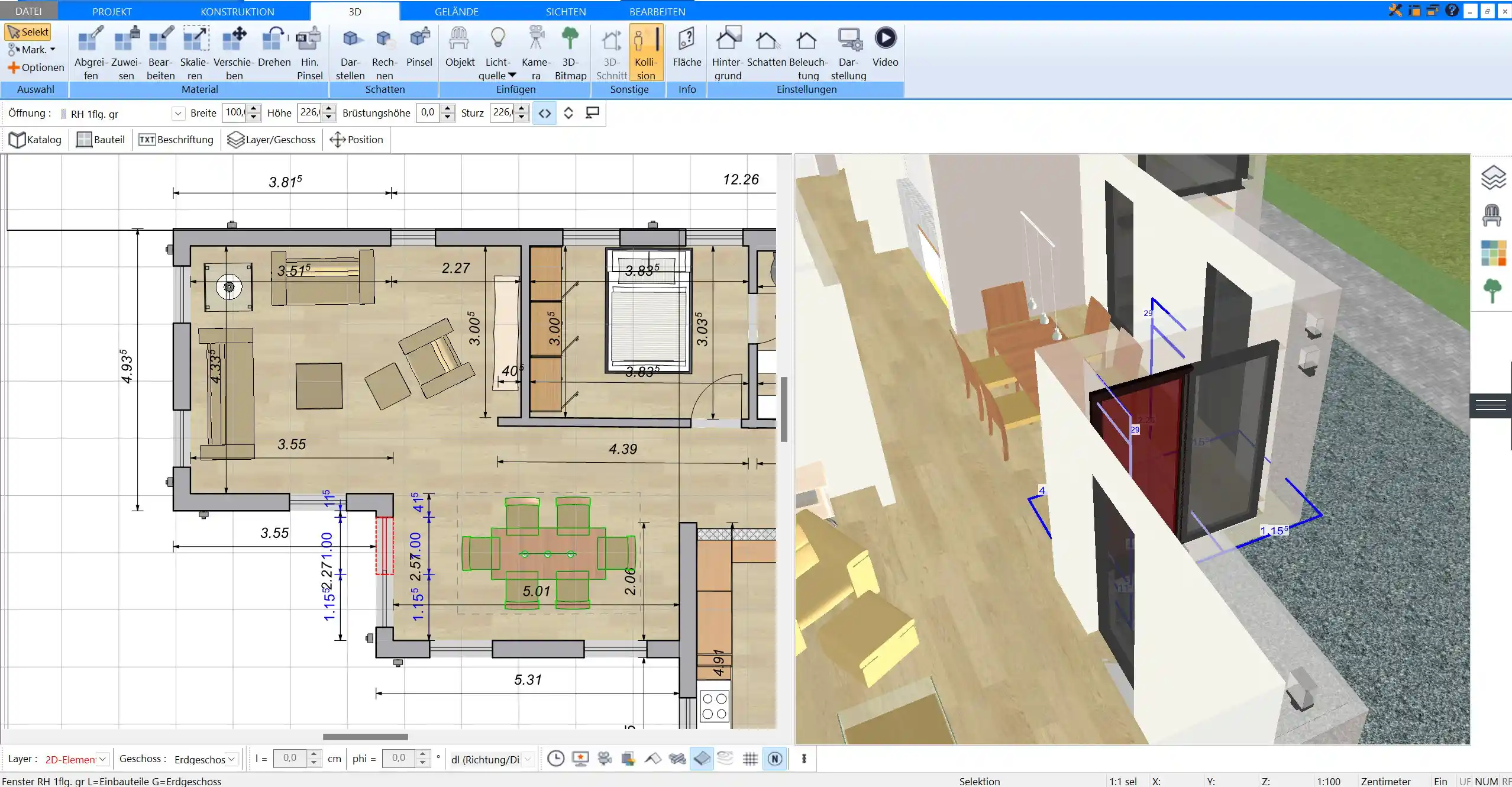This screenshot has width=1512, height=787.
Task: Click the Beschriftung button
Action: [176, 140]
